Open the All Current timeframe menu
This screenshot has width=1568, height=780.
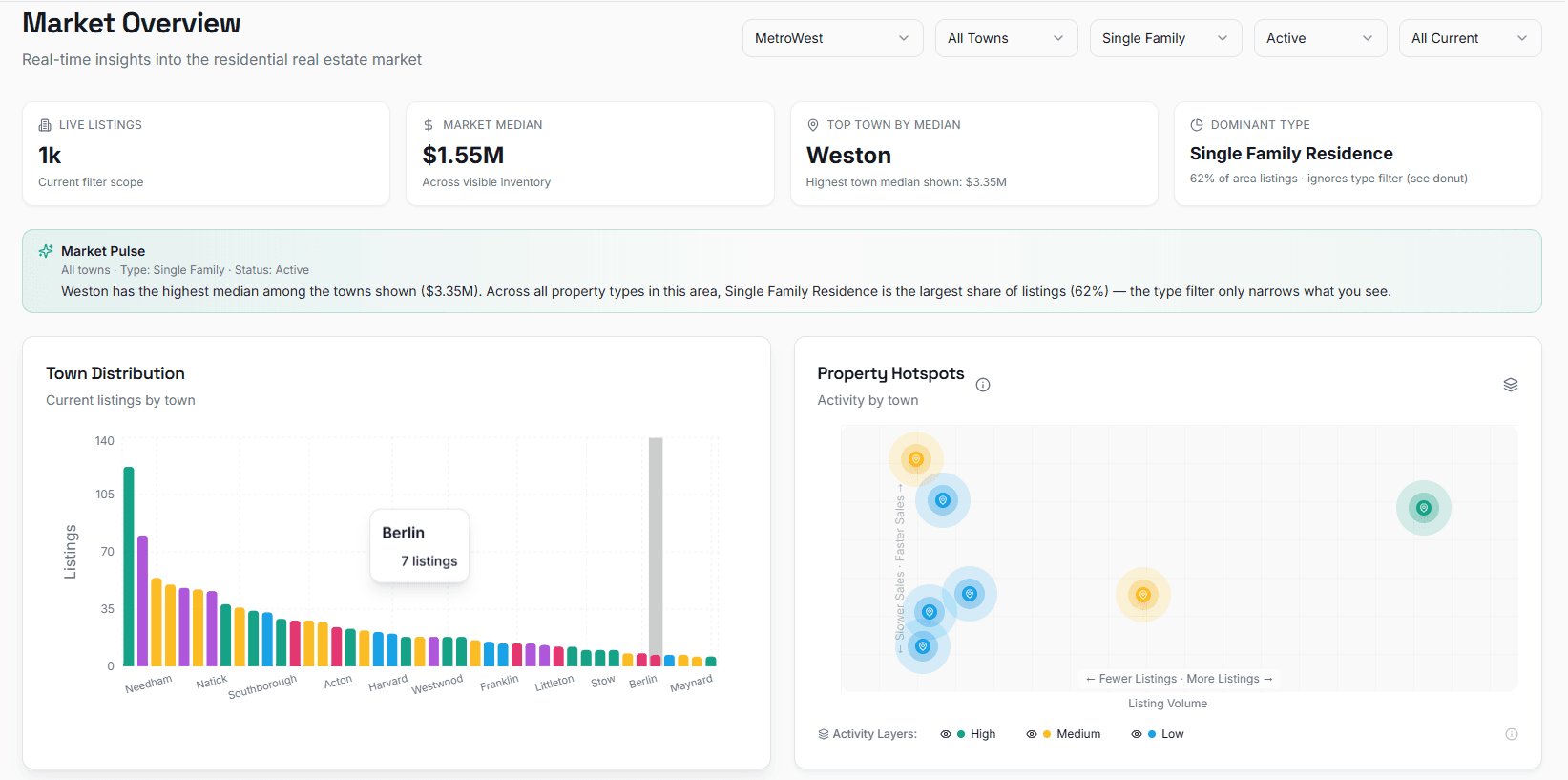tap(1470, 38)
